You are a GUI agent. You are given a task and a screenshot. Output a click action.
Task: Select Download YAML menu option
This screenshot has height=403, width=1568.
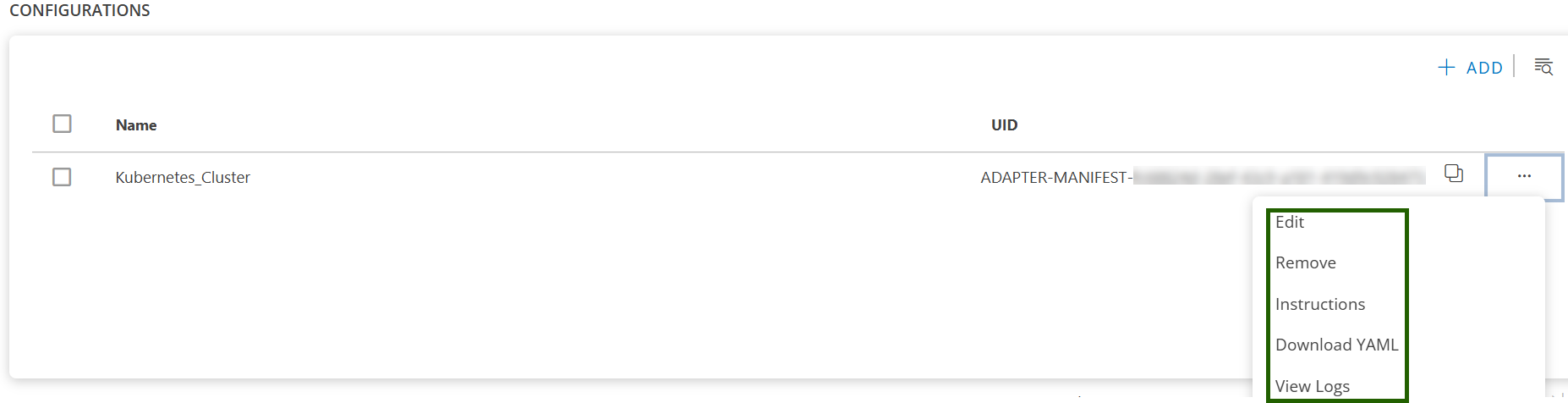tap(1336, 345)
